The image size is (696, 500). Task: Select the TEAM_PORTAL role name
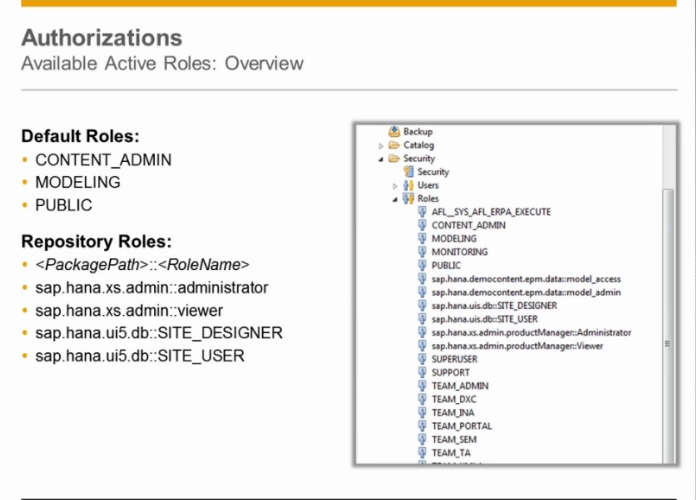coord(462,426)
